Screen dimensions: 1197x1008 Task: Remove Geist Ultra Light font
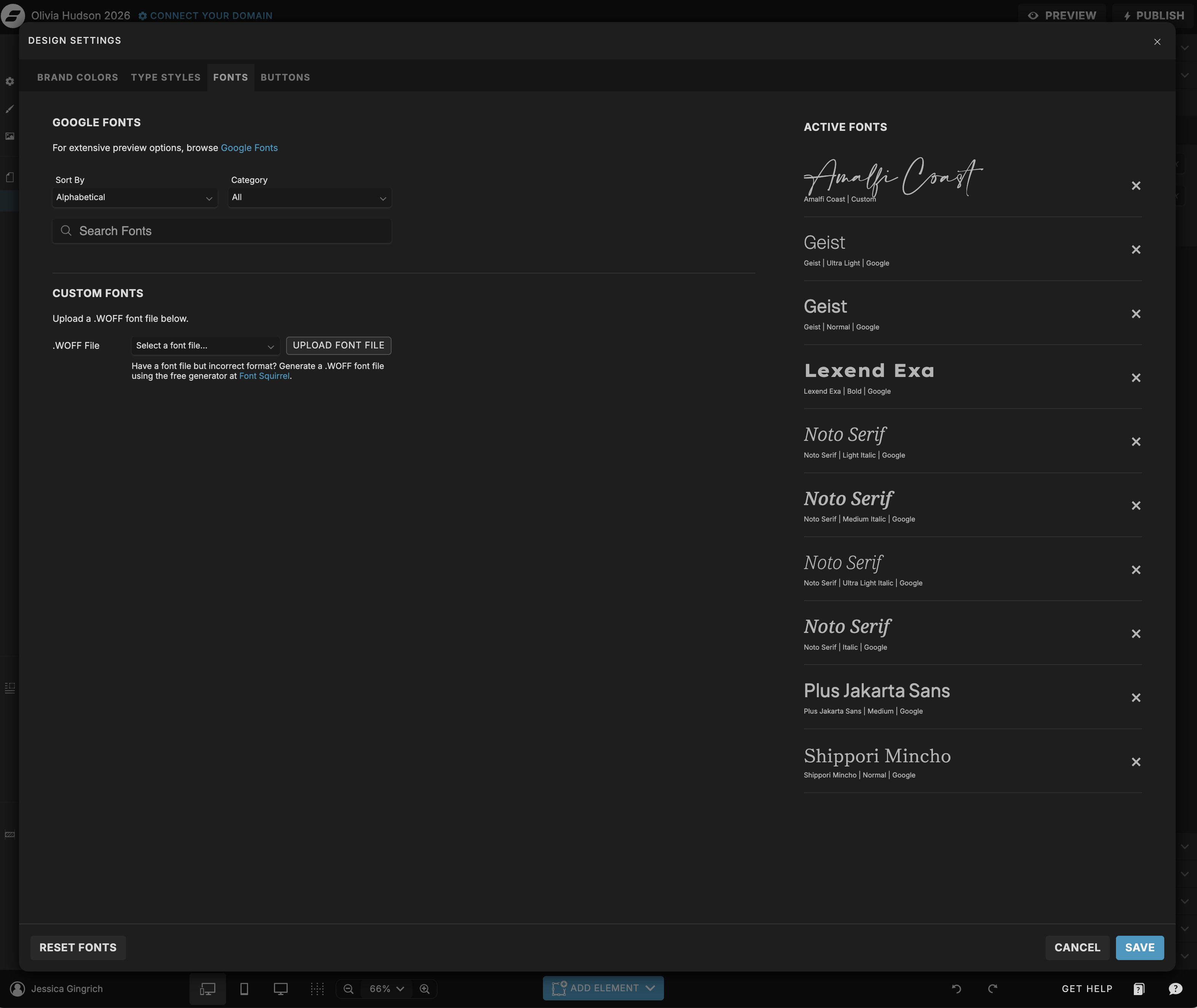click(1136, 250)
